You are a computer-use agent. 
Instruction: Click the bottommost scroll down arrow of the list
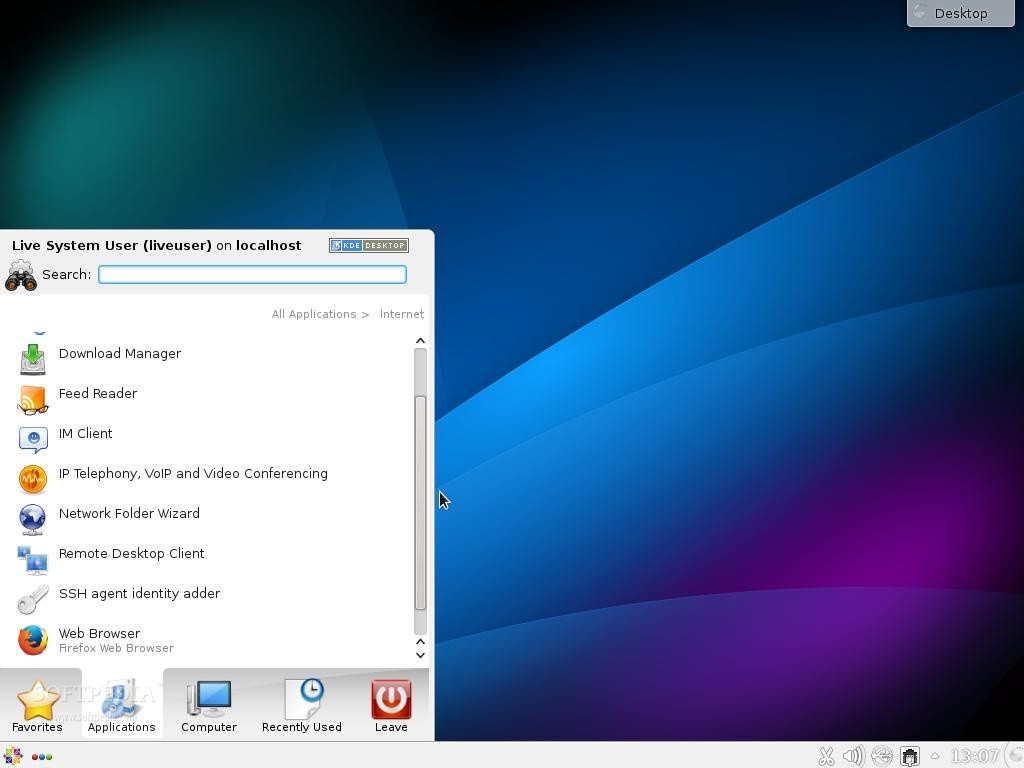tap(421, 656)
